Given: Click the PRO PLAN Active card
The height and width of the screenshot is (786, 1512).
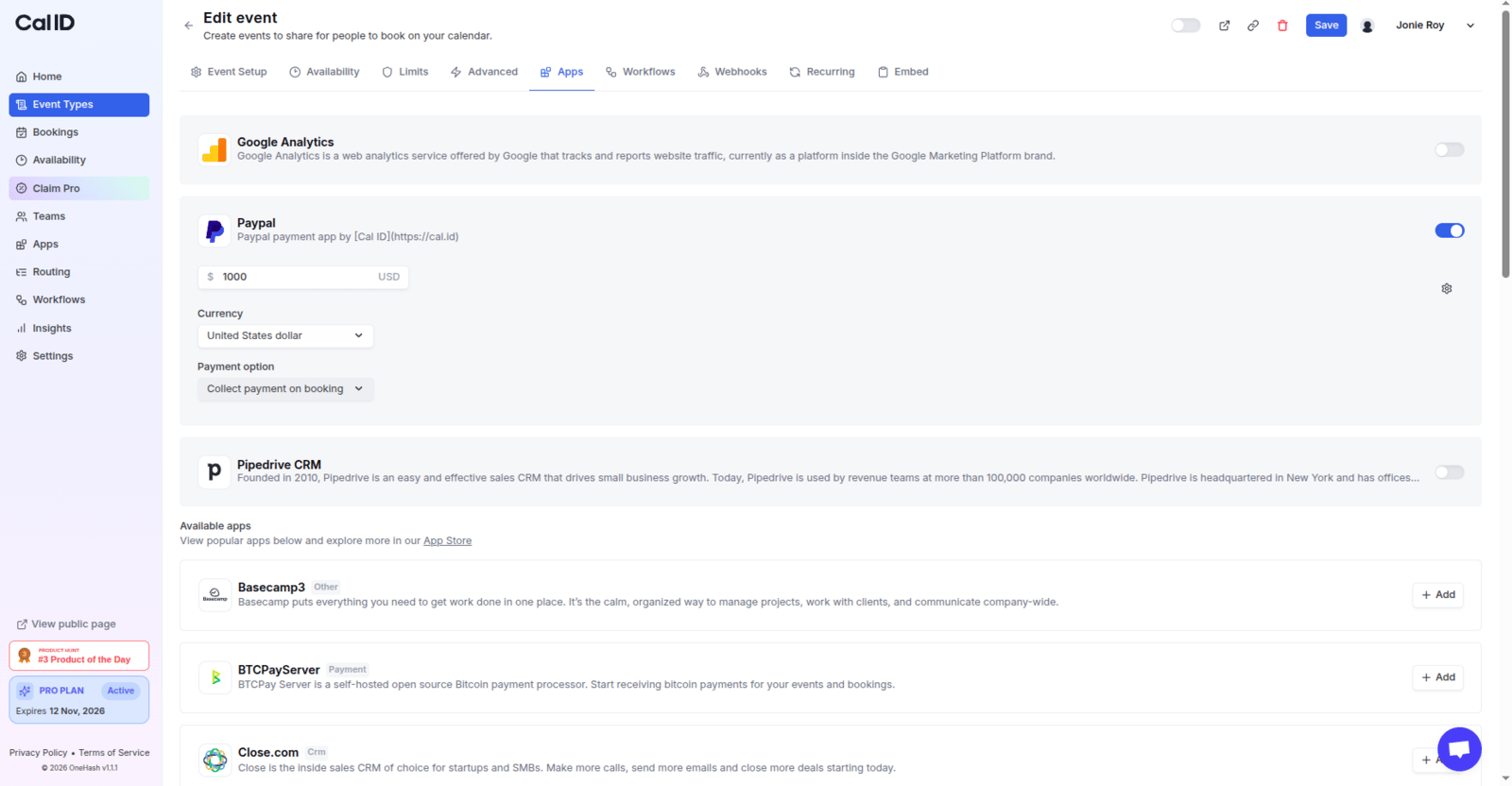Looking at the screenshot, I should [x=79, y=700].
